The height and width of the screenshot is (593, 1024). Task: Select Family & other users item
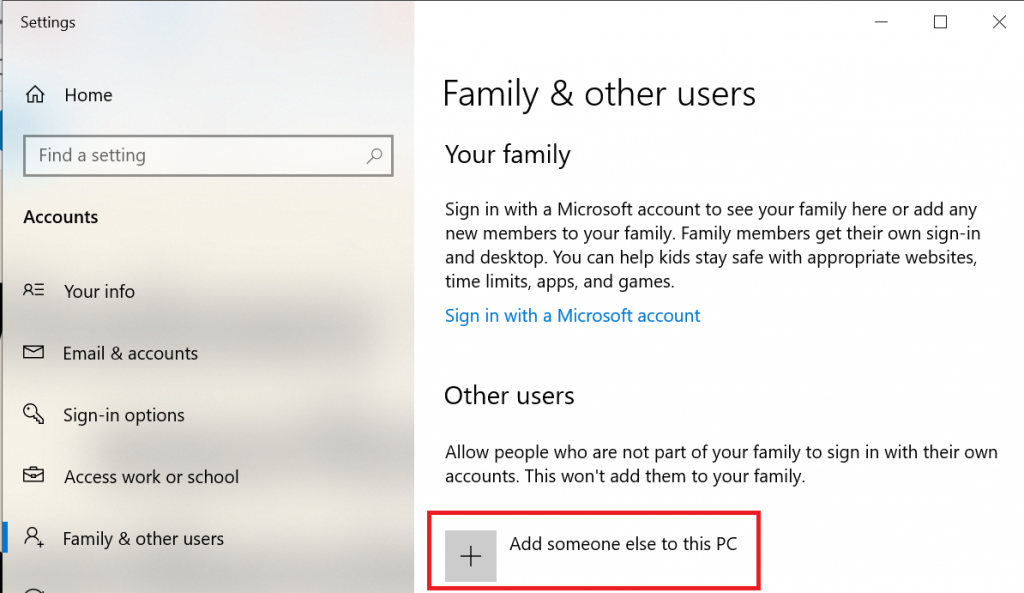point(143,539)
